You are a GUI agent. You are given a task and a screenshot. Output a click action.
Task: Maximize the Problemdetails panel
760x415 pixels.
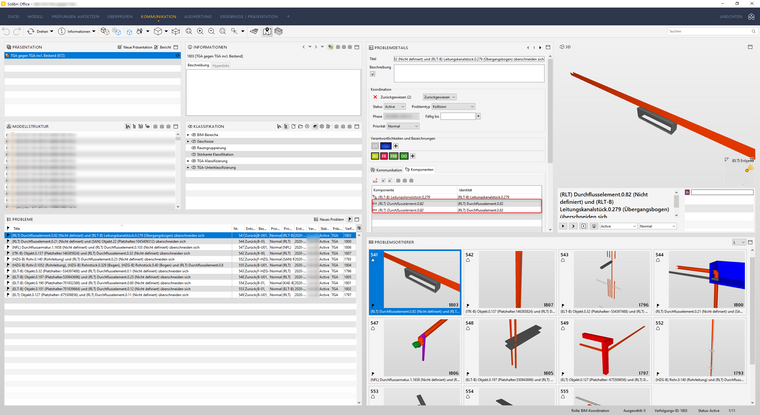pyautogui.click(x=548, y=48)
